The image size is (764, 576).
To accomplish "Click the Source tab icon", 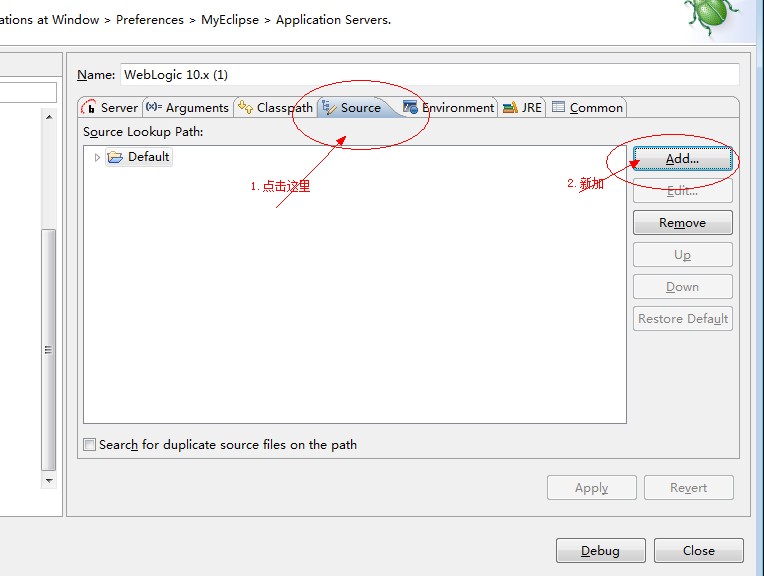I will pos(329,107).
